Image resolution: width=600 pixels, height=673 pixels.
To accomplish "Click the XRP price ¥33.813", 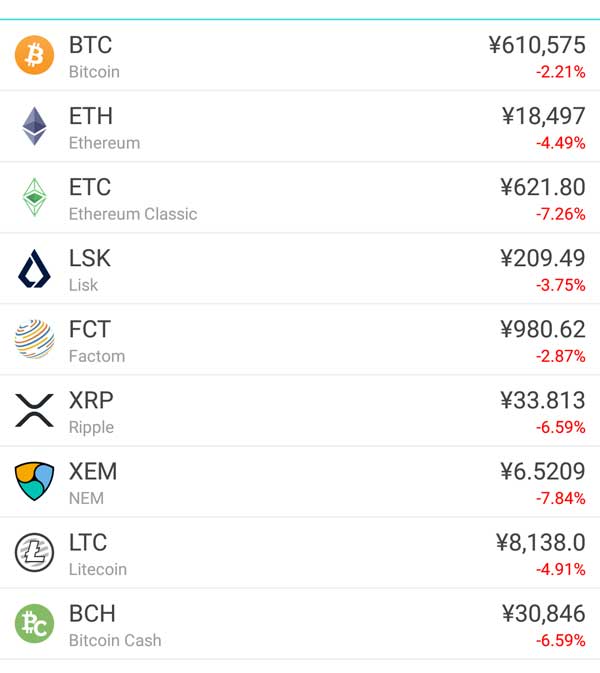I will (543, 400).
